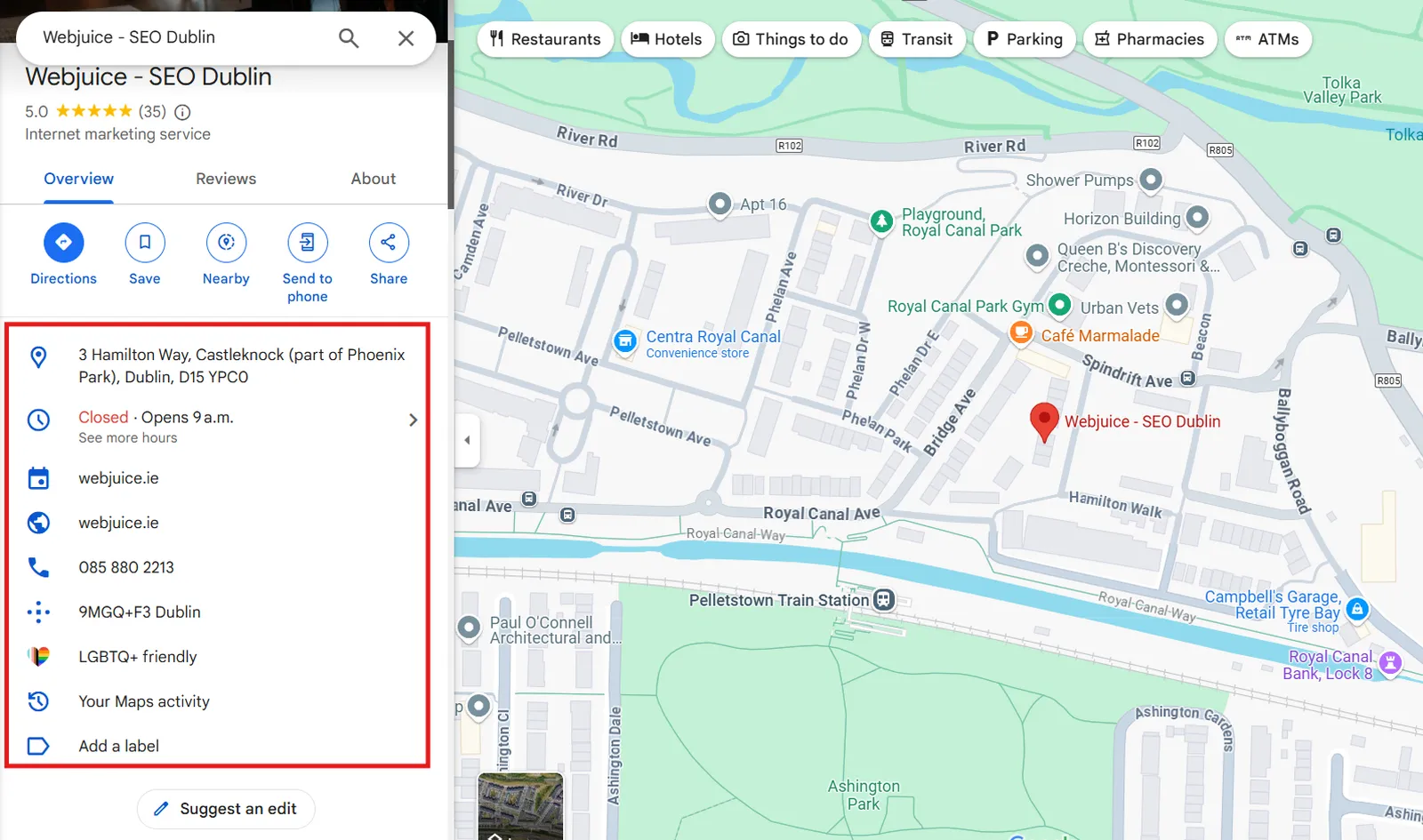Save the place with the bookmark icon
1423x840 pixels.
[145, 243]
